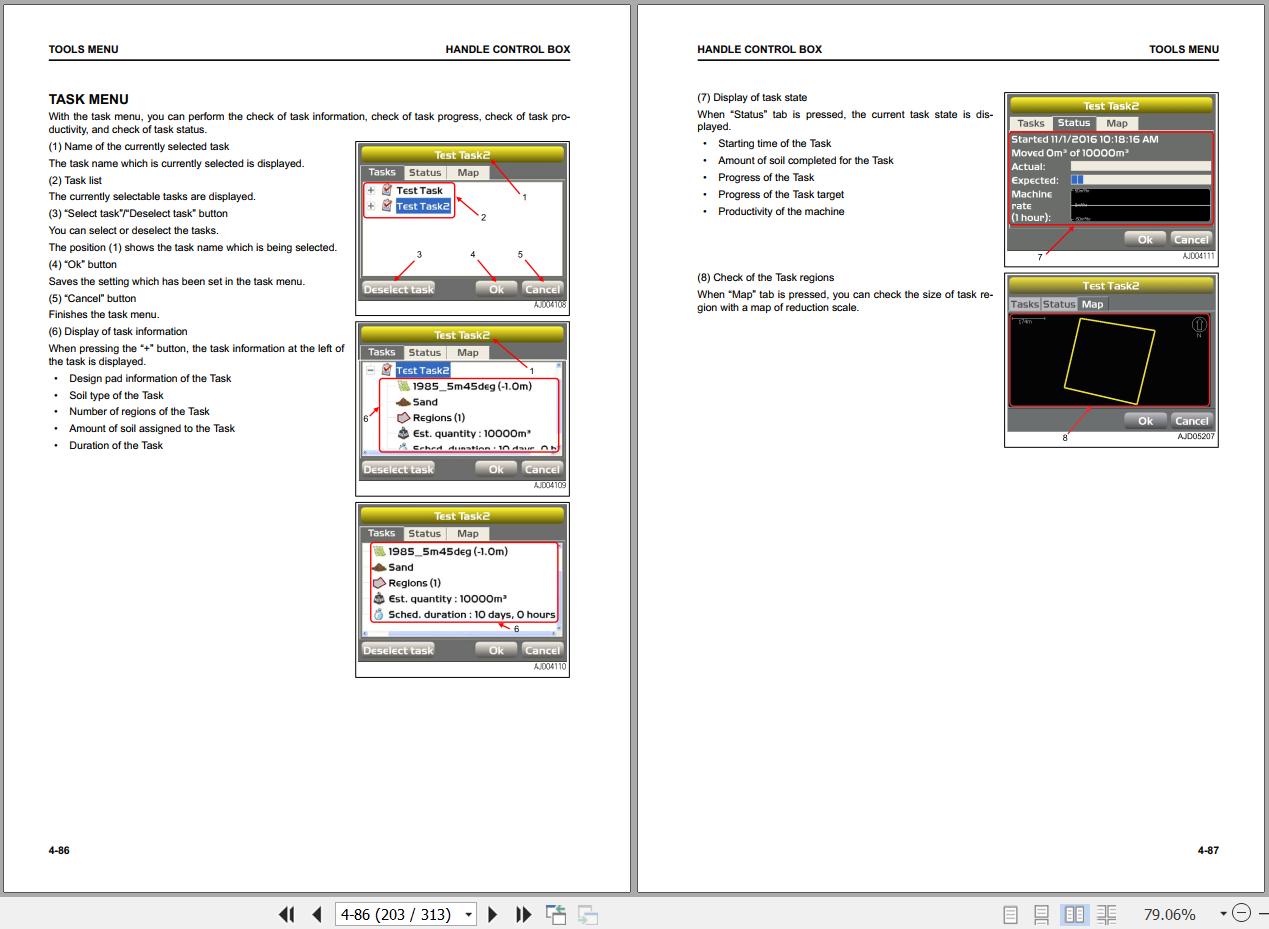Go to the next page
Image resolution: width=1269 pixels, height=929 pixels.
click(x=493, y=914)
